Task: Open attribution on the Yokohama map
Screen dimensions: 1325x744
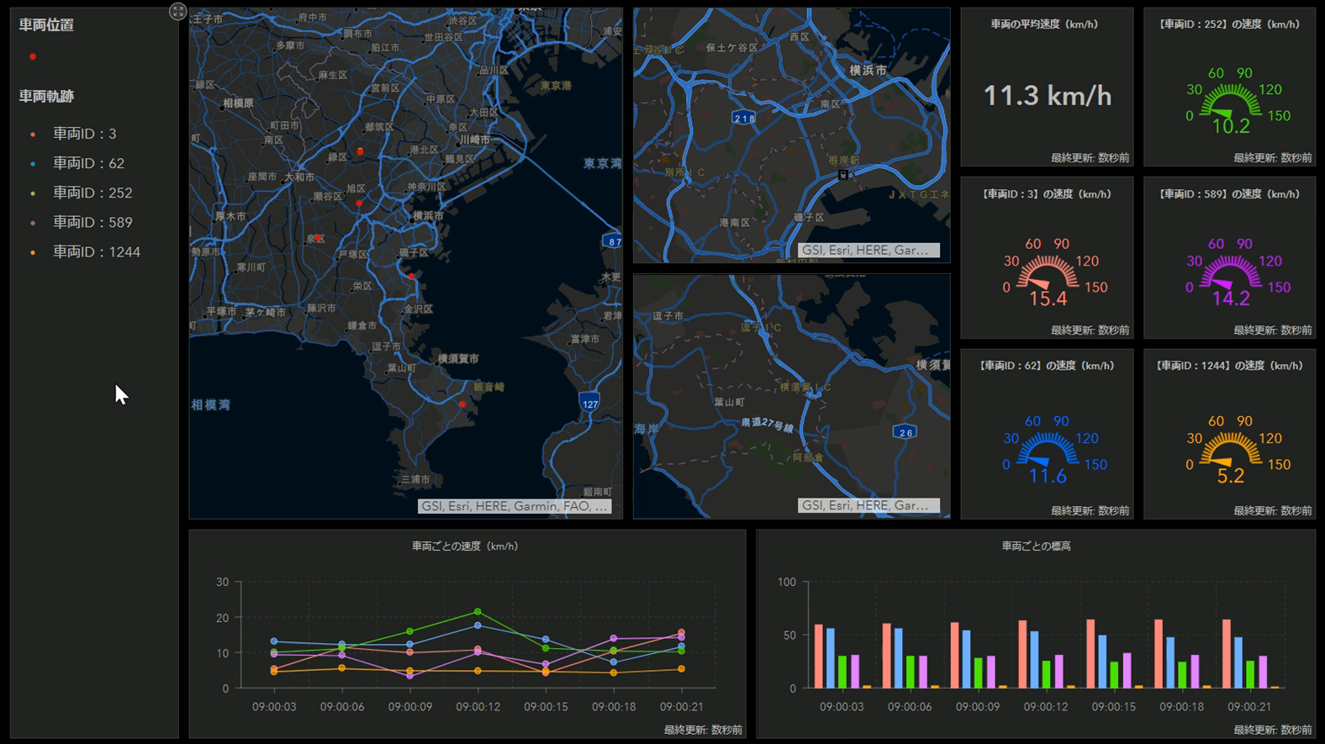Action: click(x=868, y=250)
